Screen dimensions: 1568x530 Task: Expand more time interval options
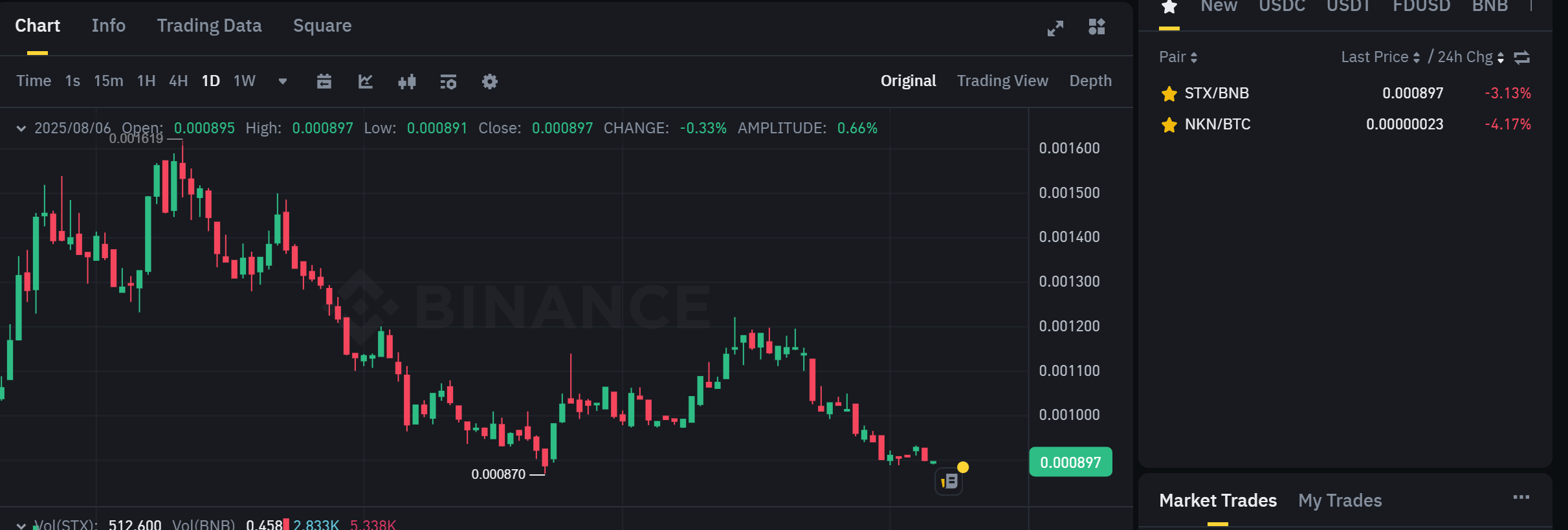283,82
